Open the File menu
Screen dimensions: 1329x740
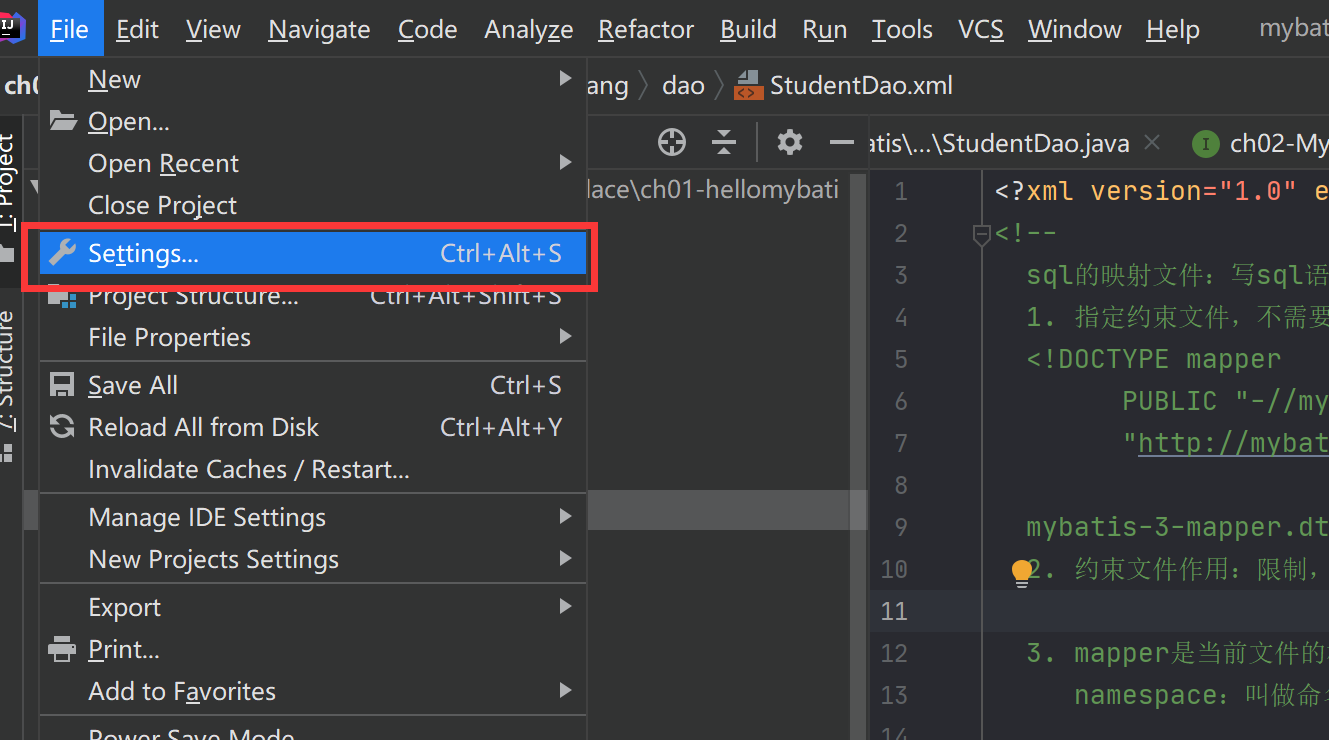click(70, 30)
